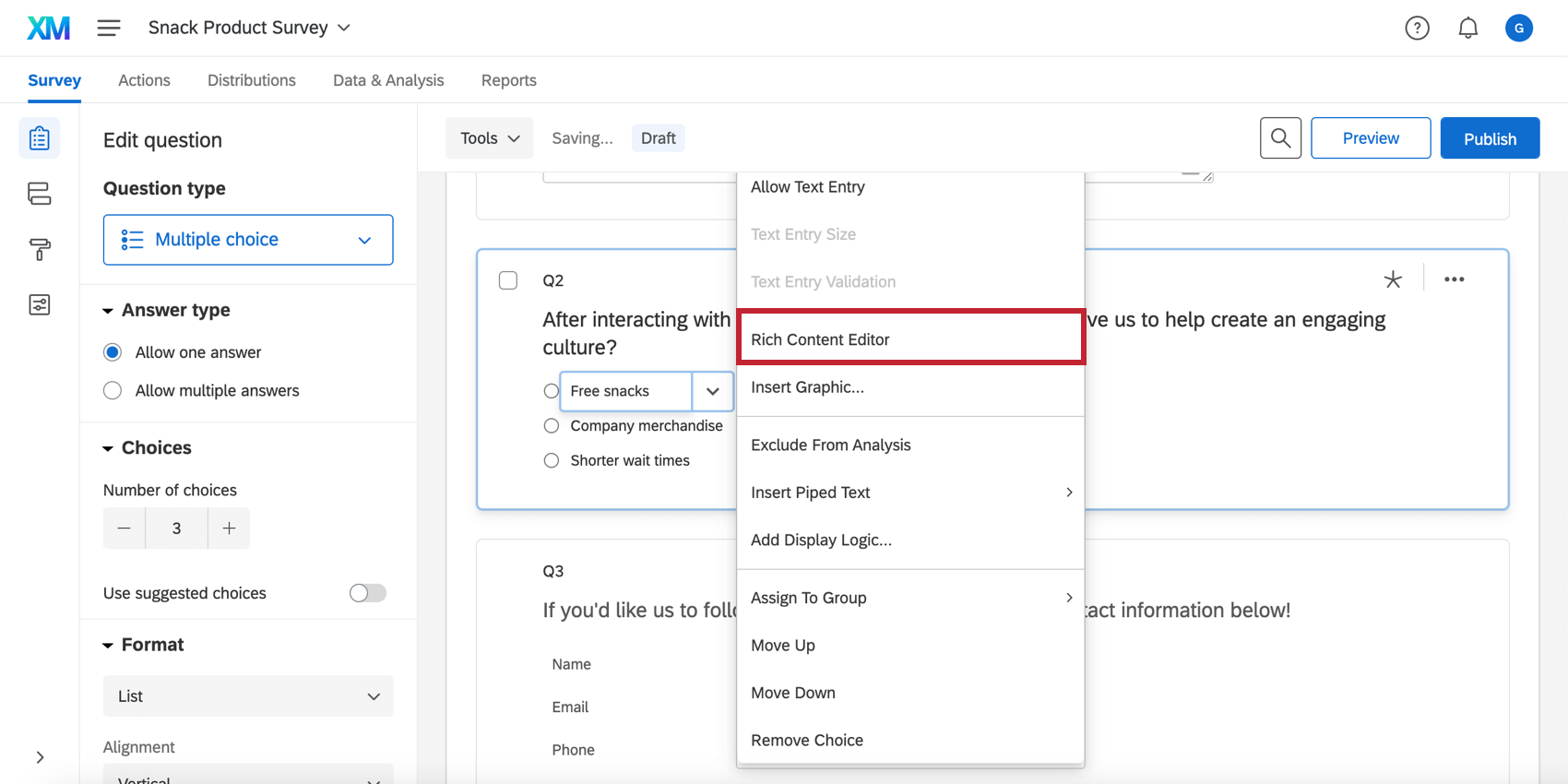The image size is (1568, 784).
Task: Open Q2 three-dot options menu
Action: tap(1454, 279)
